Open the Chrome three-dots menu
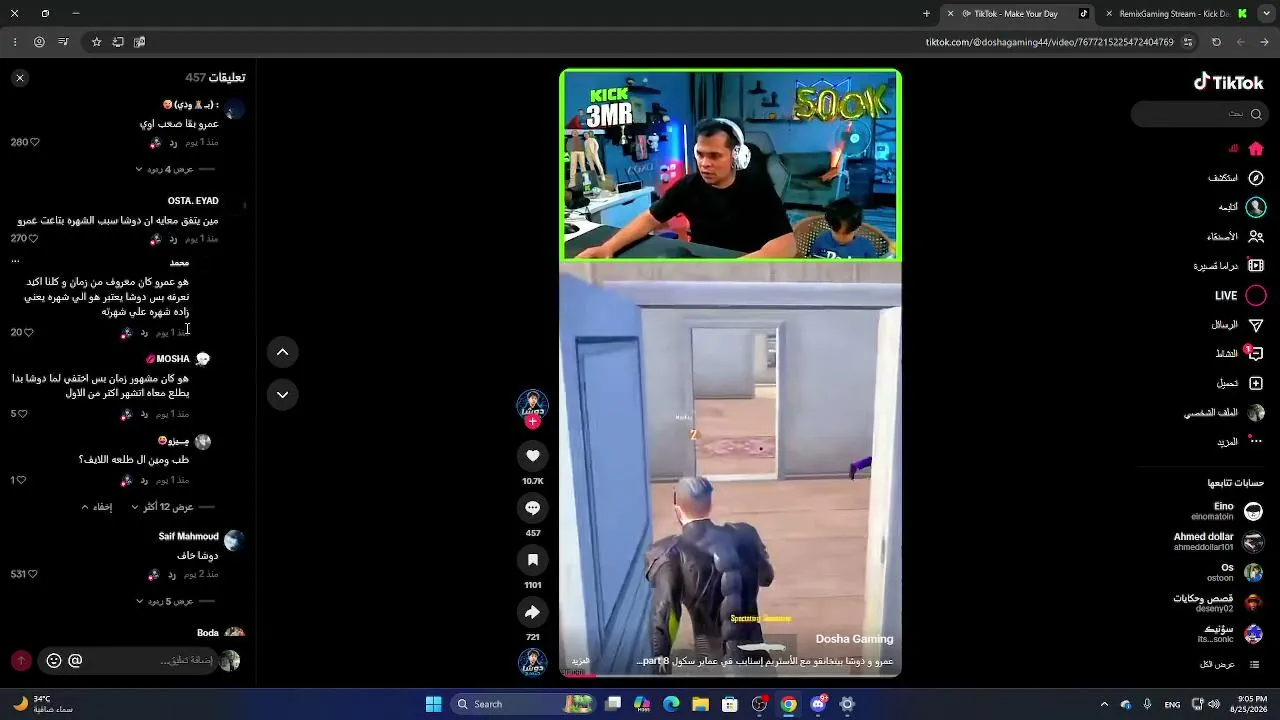This screenshot has height=720, width=1280. tap(15, 42)
